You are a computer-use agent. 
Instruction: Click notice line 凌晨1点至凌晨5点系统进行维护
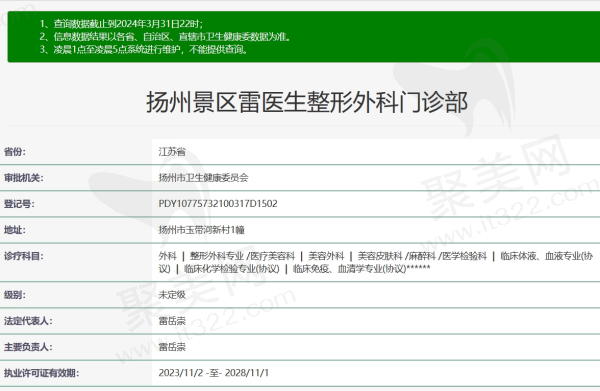coord(143,49)
